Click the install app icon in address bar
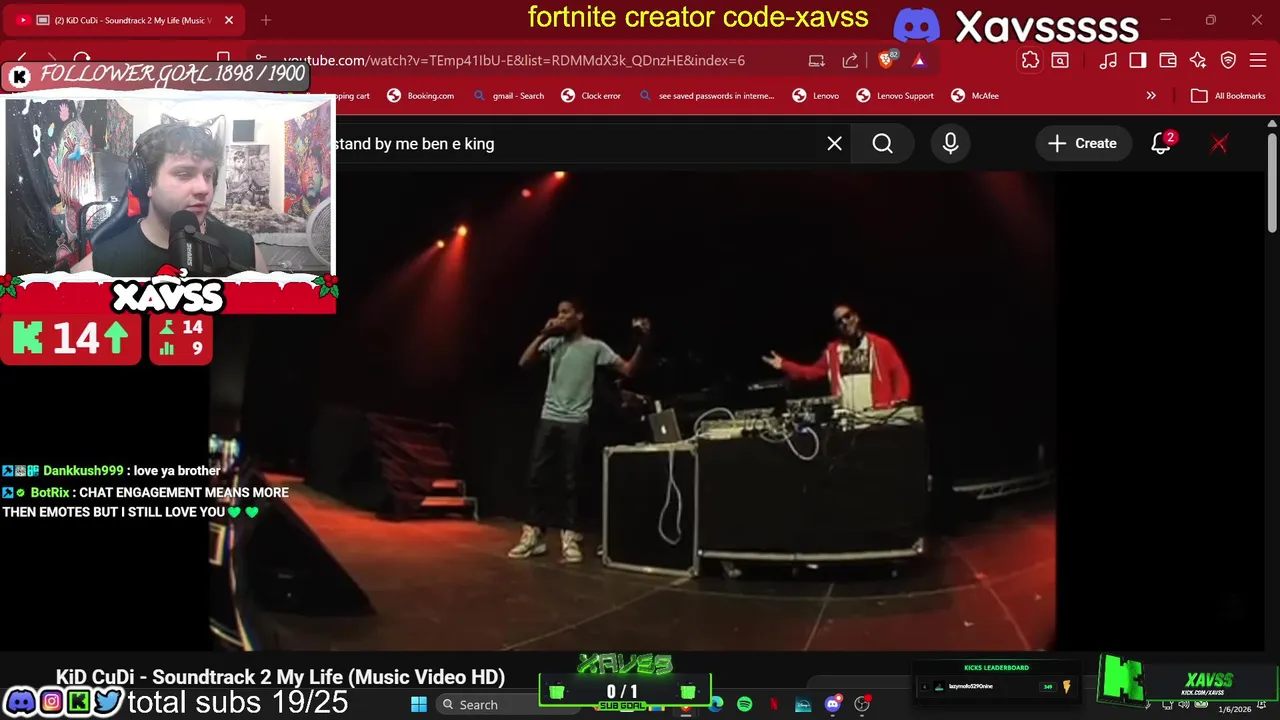Viewport: 1280px width, 720px height. coord(817,61)
